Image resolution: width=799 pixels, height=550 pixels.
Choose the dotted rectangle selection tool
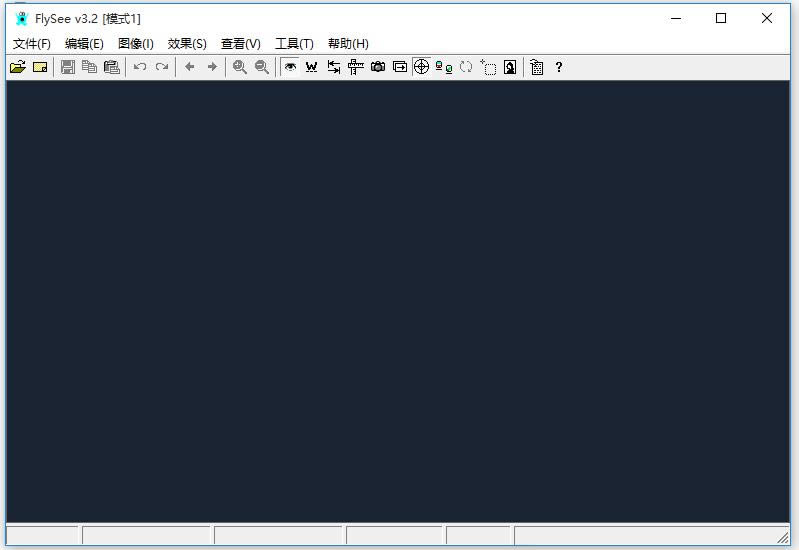point(488,67)
